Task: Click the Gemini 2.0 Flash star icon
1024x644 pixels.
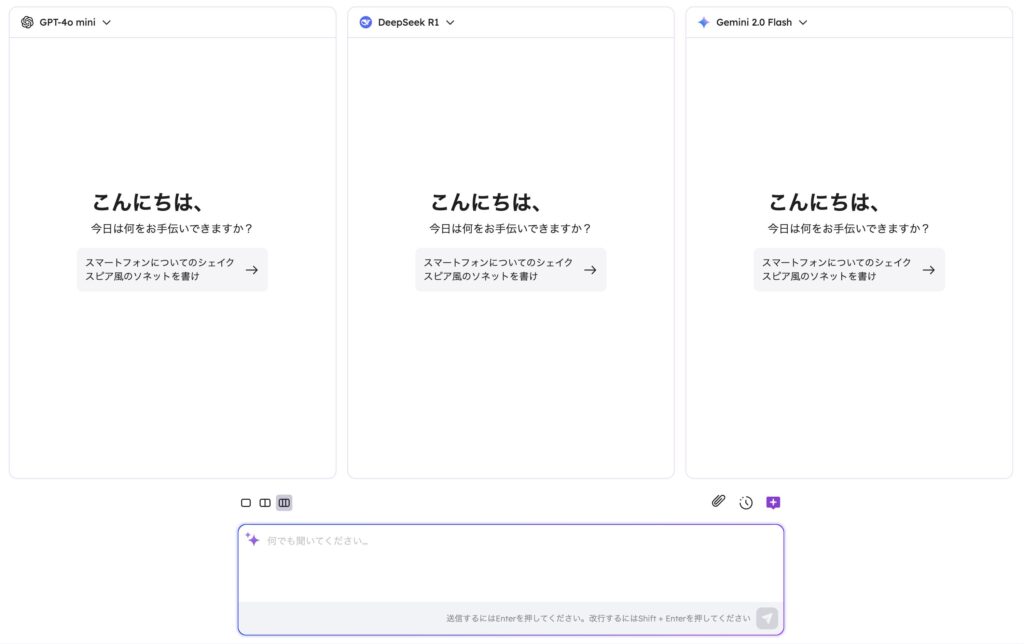Action: pyautogui.click(x=703, y=23)
